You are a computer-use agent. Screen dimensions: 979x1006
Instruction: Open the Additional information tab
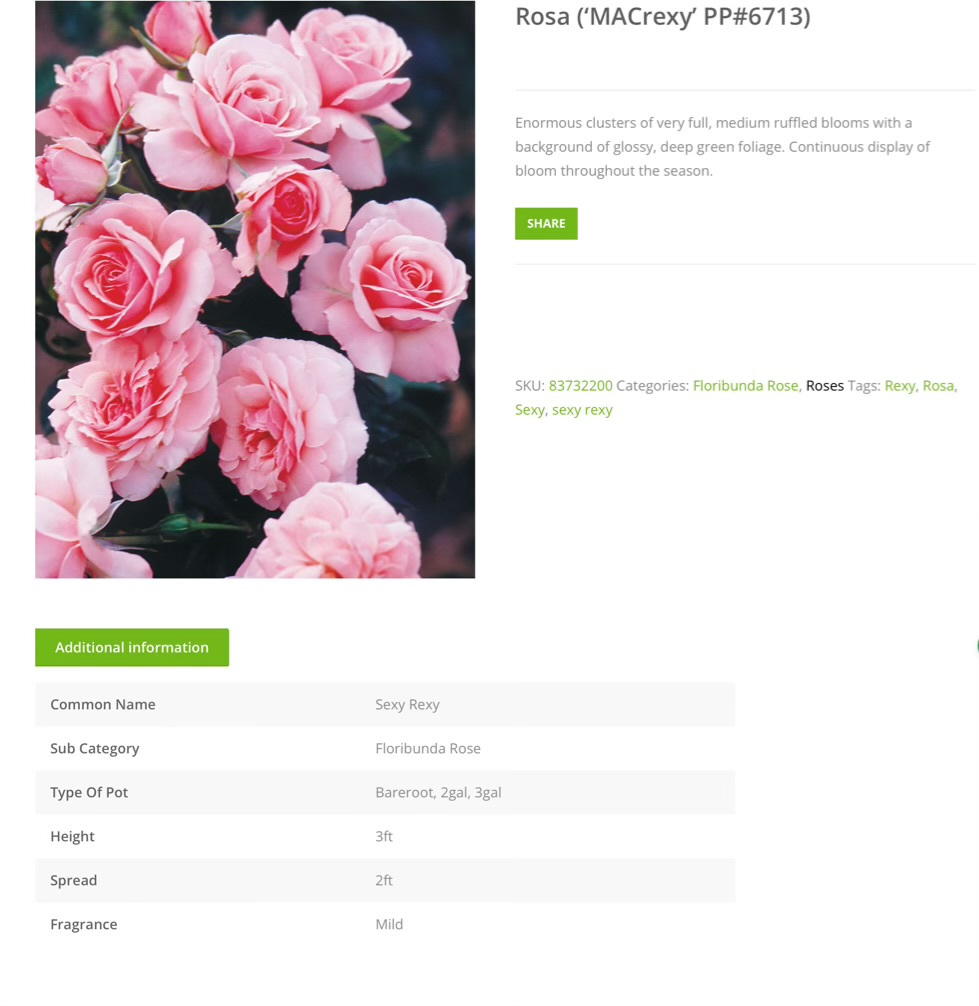[x=132, y=647]
